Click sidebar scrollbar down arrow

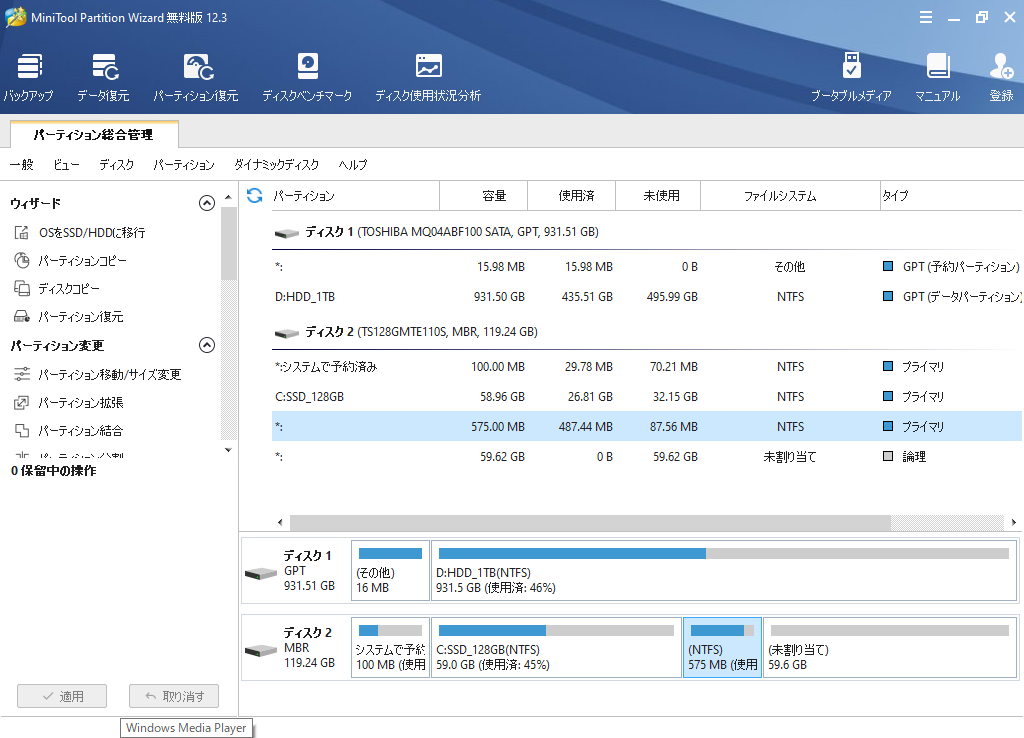[x=228, y=449]
